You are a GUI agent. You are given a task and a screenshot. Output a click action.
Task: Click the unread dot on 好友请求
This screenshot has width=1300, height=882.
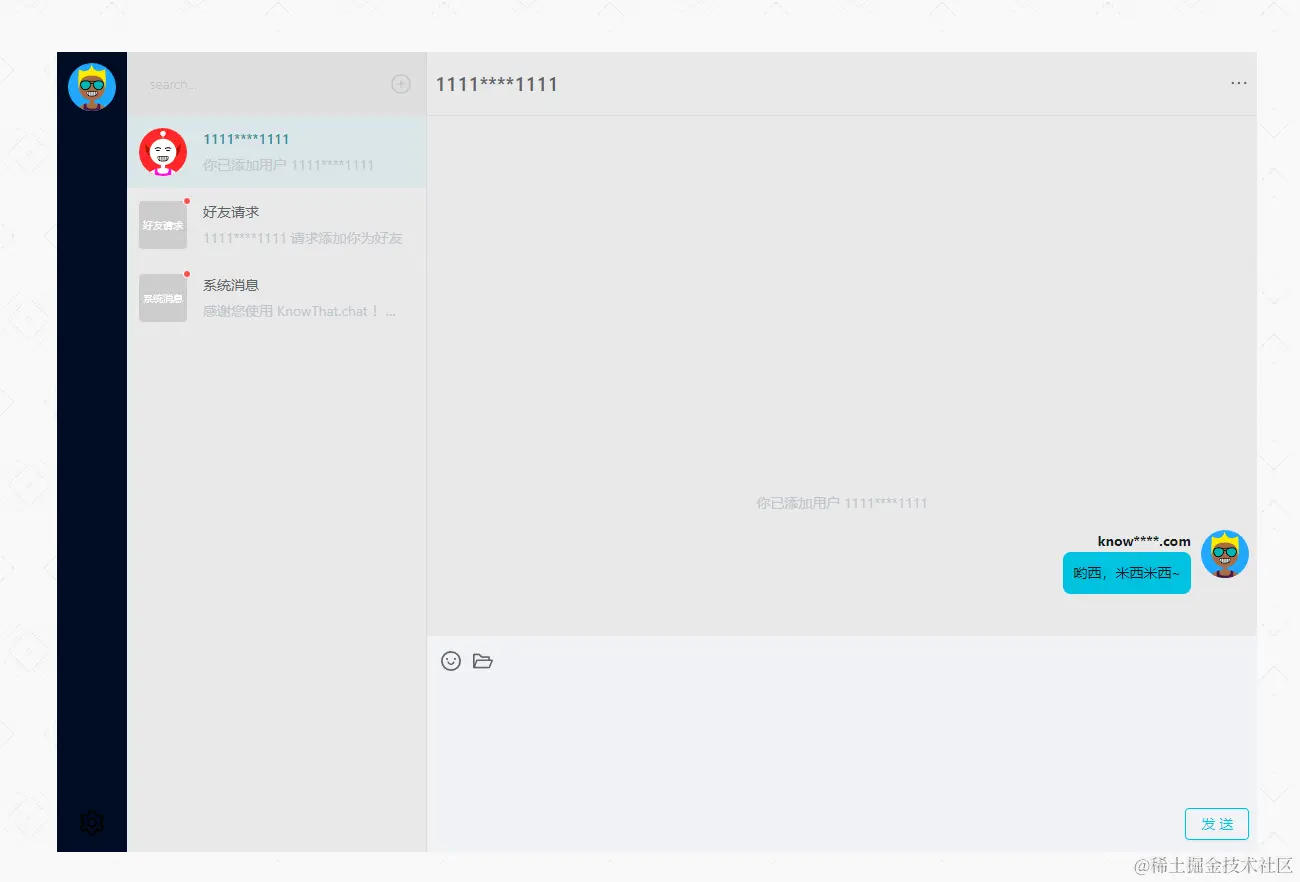186,200
